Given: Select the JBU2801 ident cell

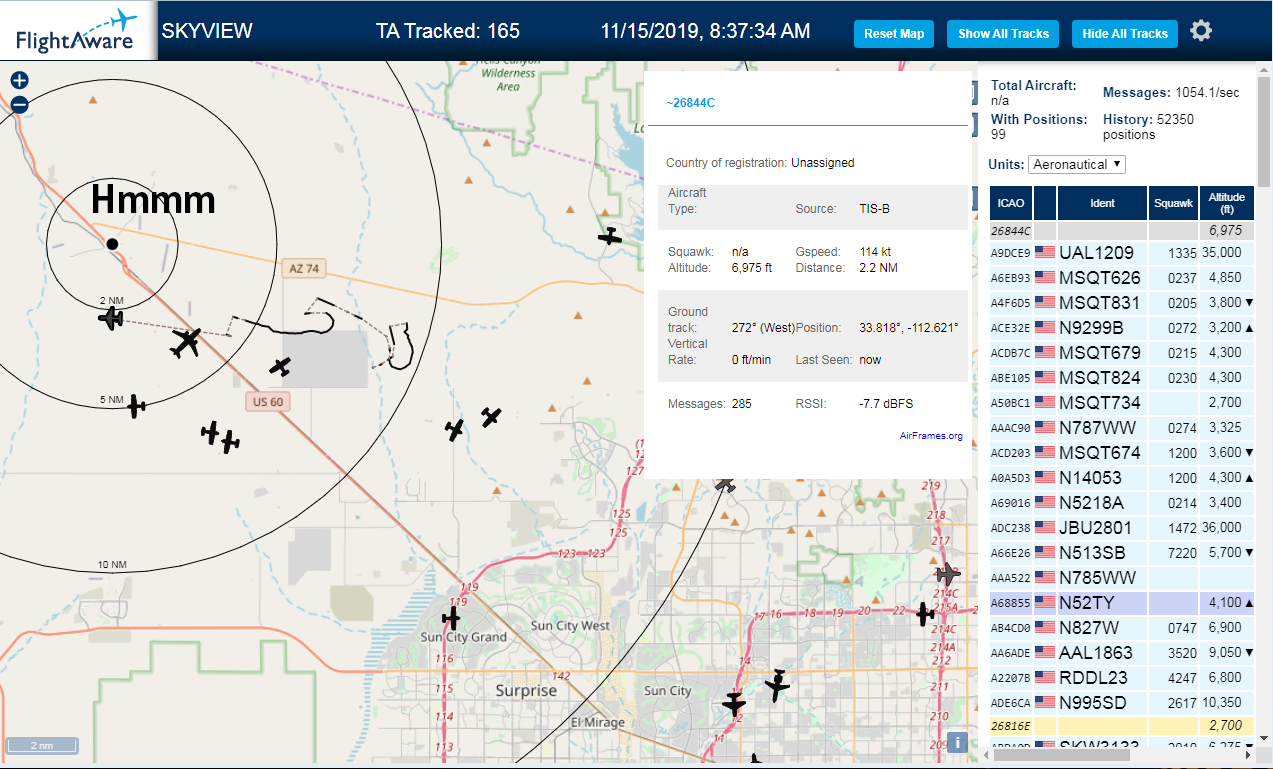Looking at the screenshot, I should [x=1102, y=528].
